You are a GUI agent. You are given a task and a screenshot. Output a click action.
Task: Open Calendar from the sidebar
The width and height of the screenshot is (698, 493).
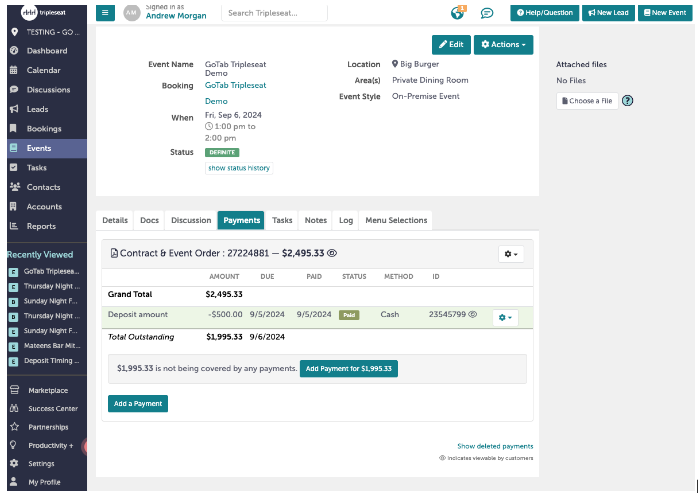(x=43, y=70)
